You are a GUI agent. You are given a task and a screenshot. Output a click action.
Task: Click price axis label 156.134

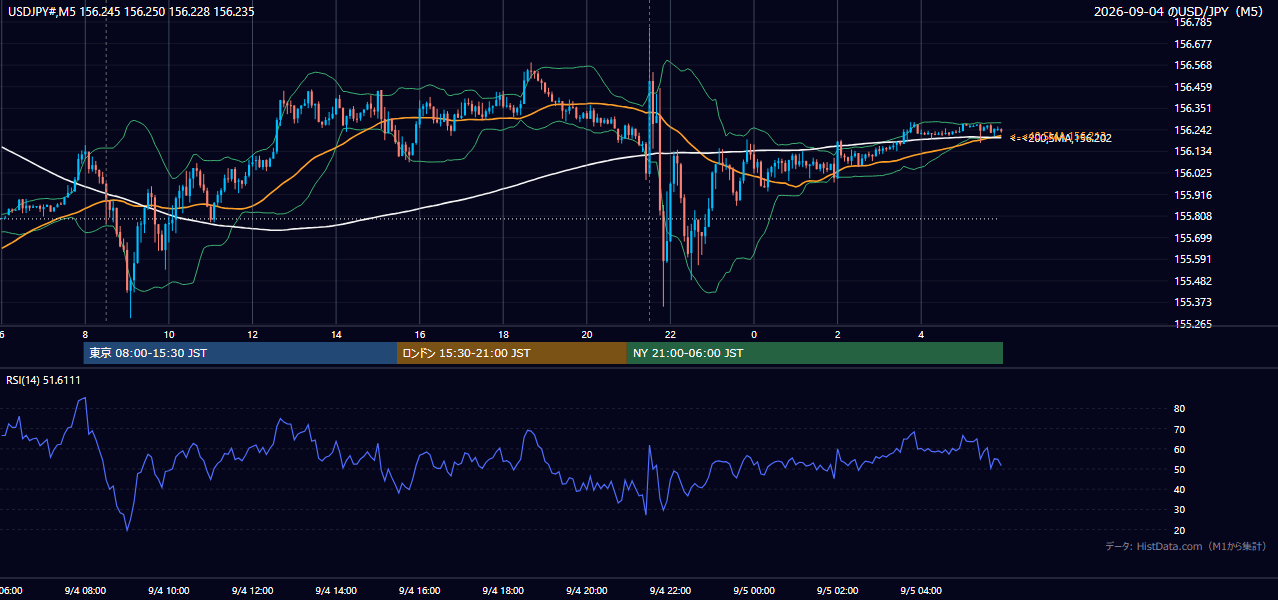(x=1192, y=151)
